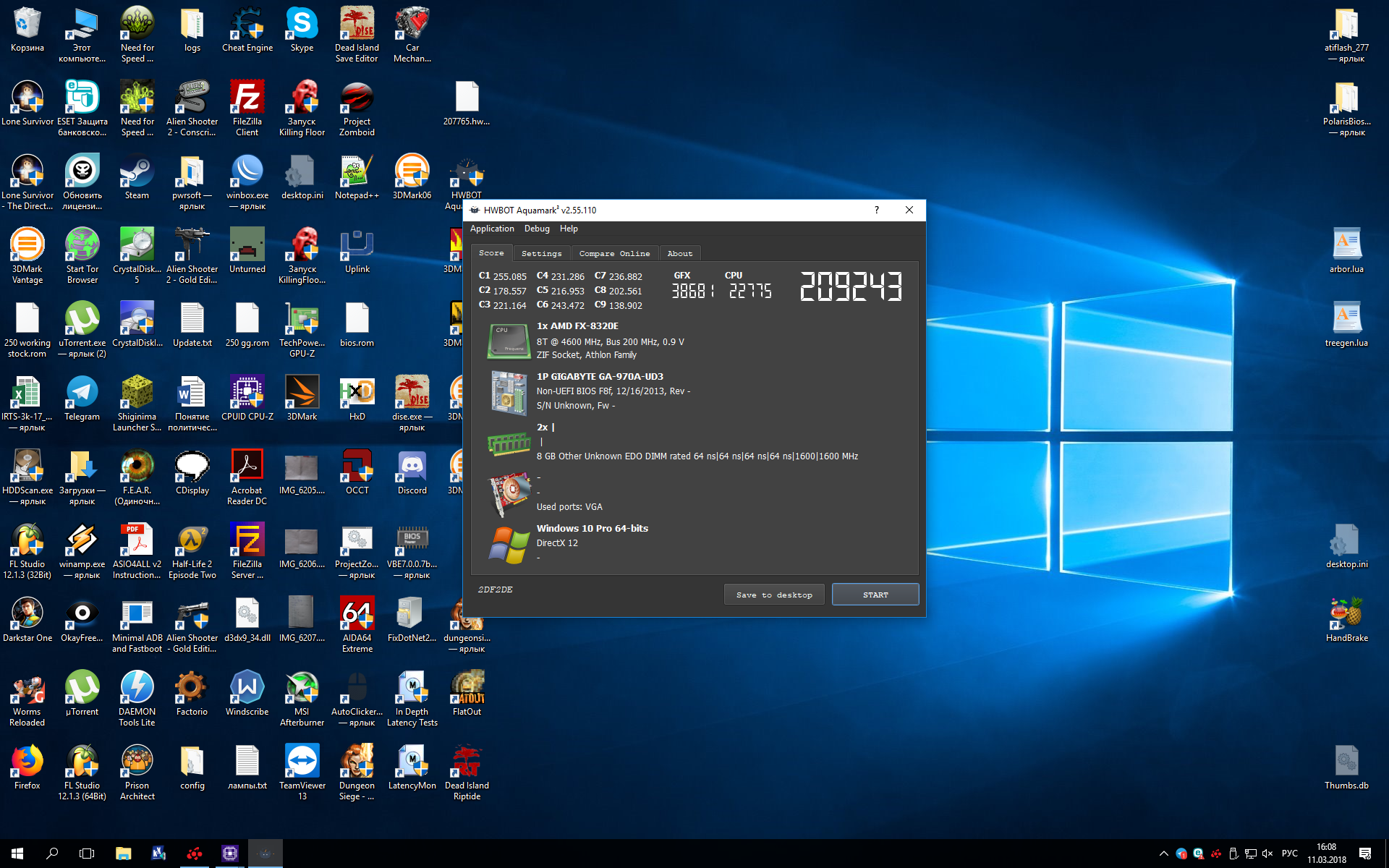Open the Windows Start menu
This screenshot has height=868, width=1389.
(17, 854)
